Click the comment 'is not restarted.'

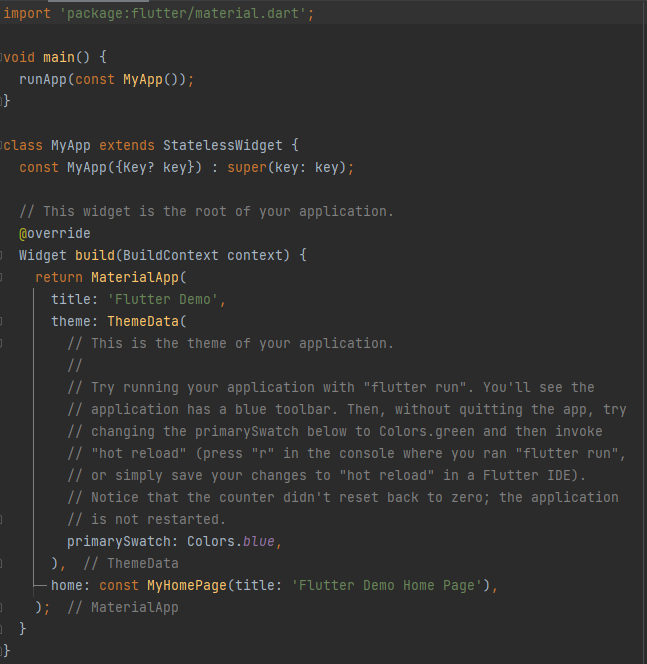tap(147, 520)
